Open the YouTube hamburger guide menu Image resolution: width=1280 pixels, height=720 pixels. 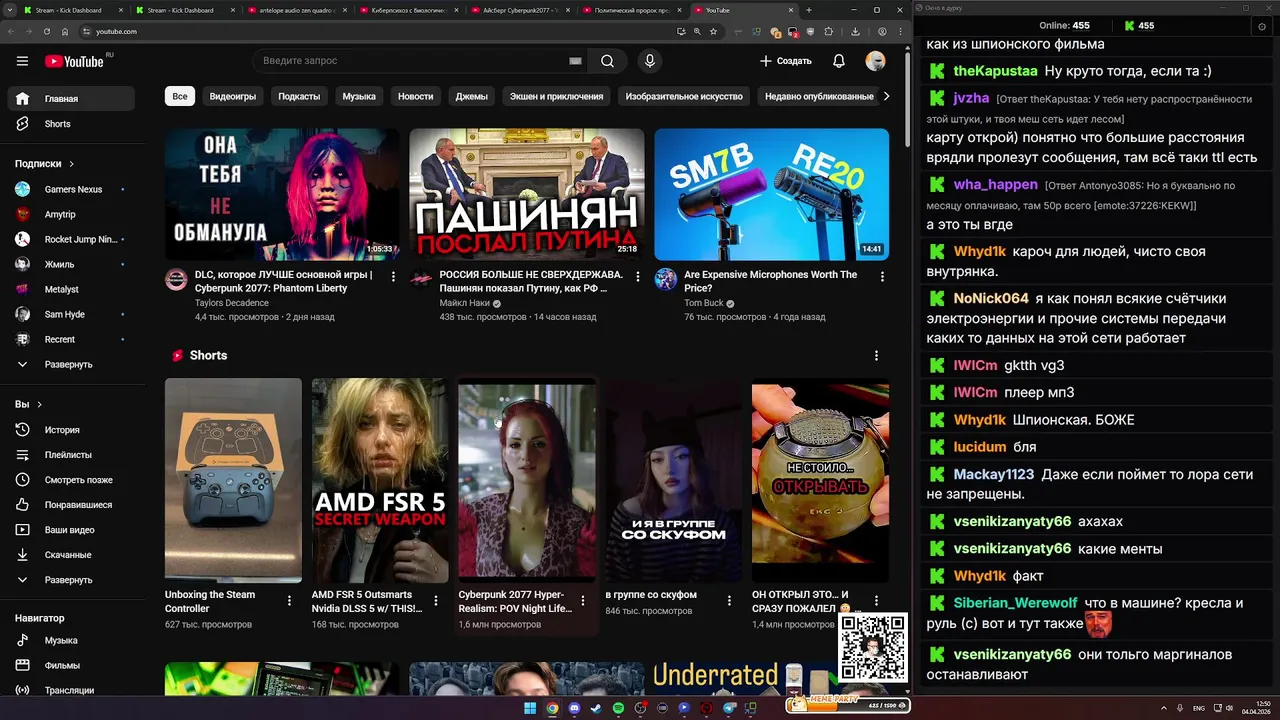tap(22, 61)
